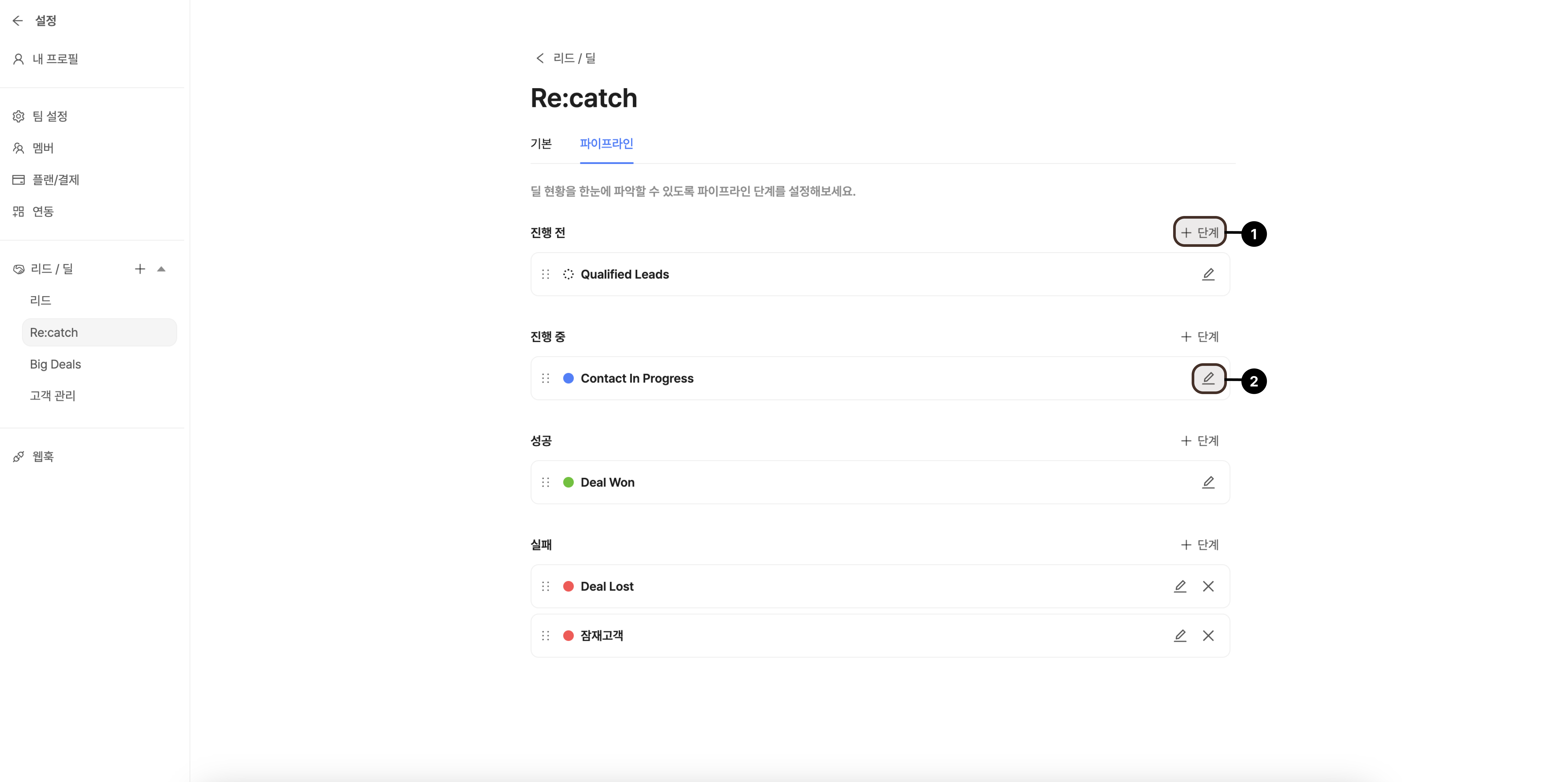Viewport: 1568px width, 782px height.
Task: Go back using the 설정 arrow
Action: pos(18,21)
